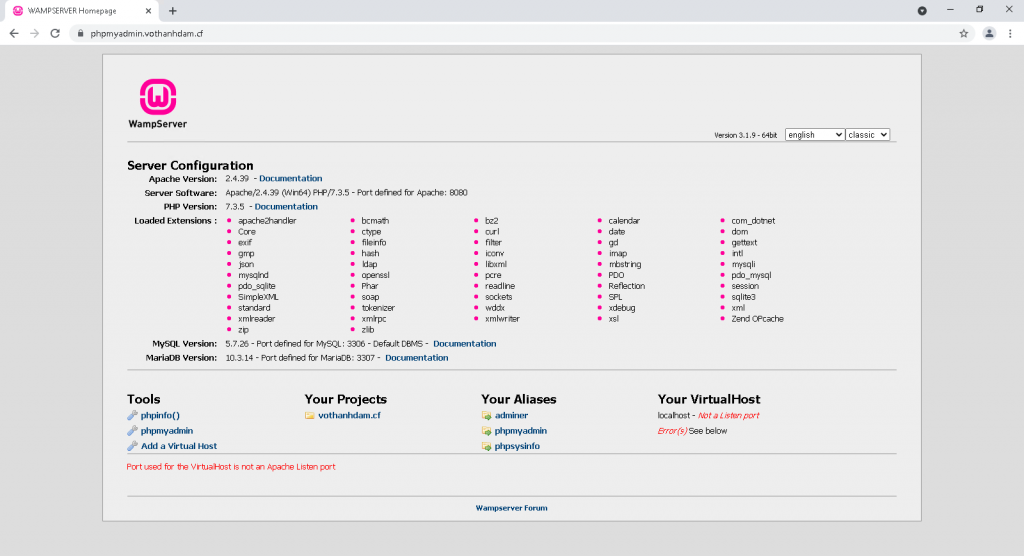Click the folder icon beside phpsysinfo alias
1024x556 pixels.
[x=486, y=446]
